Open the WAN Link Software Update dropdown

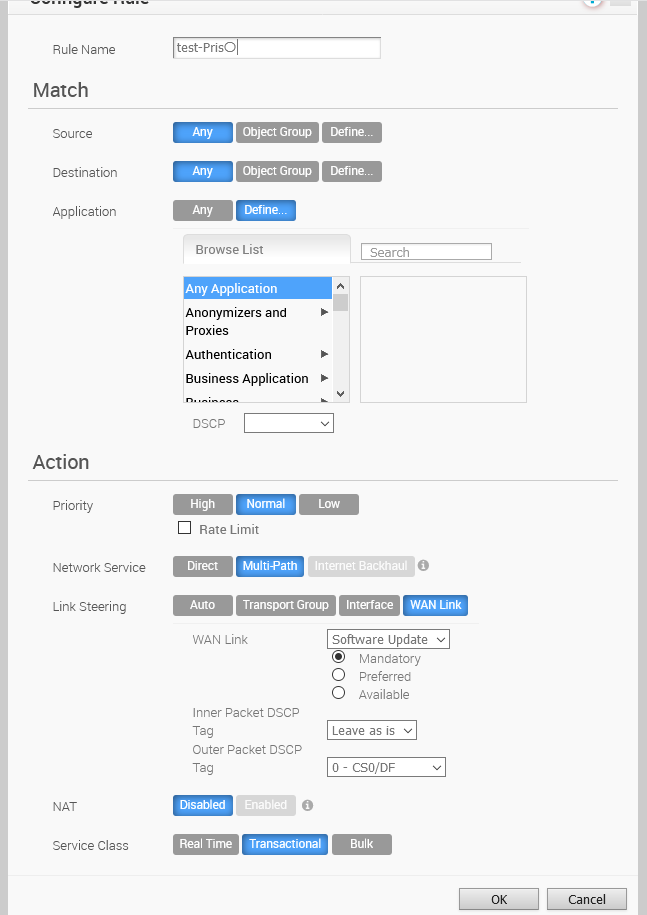[x=388, y=640]
